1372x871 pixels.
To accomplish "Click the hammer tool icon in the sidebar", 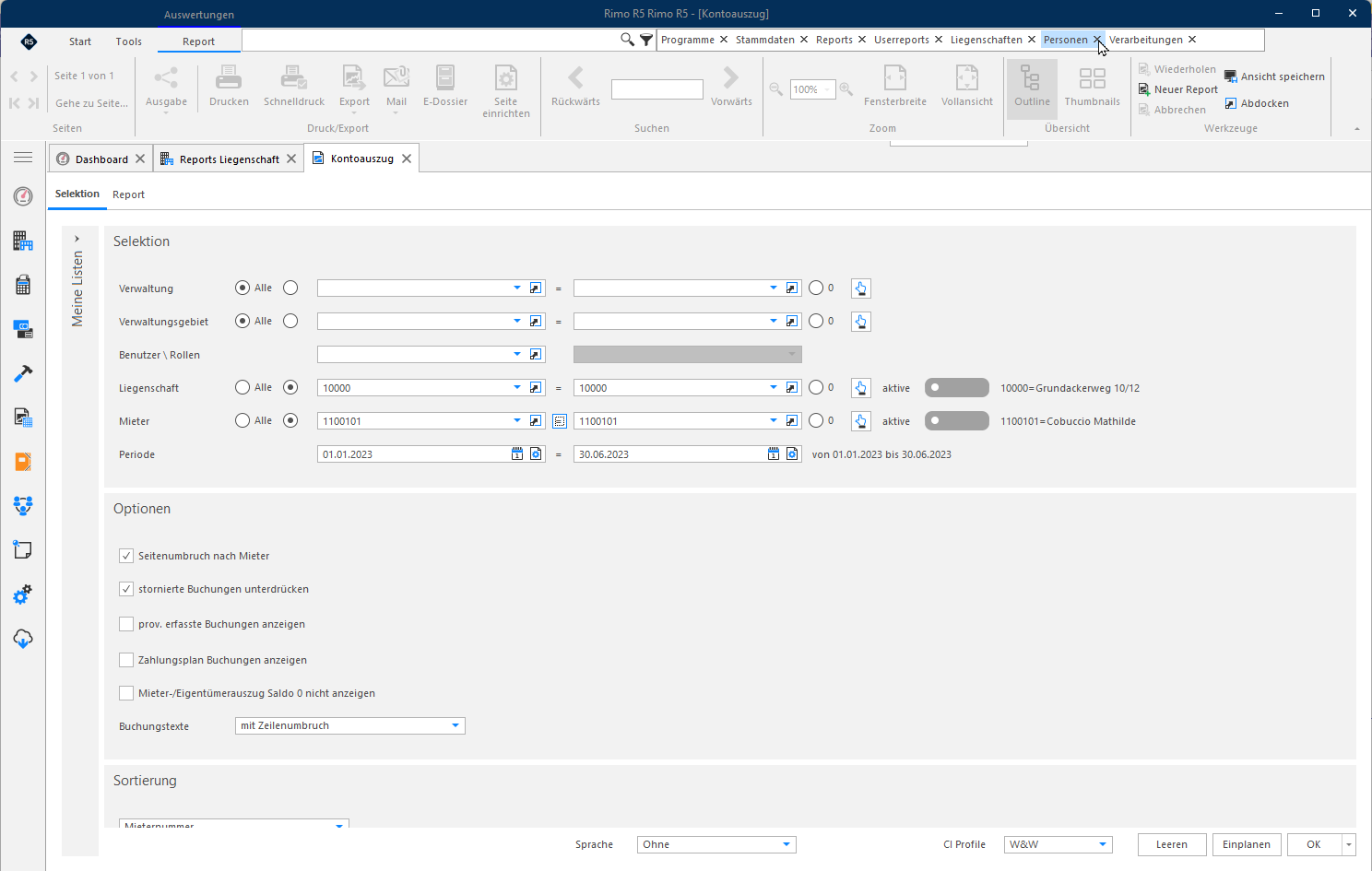I will 23,373.
